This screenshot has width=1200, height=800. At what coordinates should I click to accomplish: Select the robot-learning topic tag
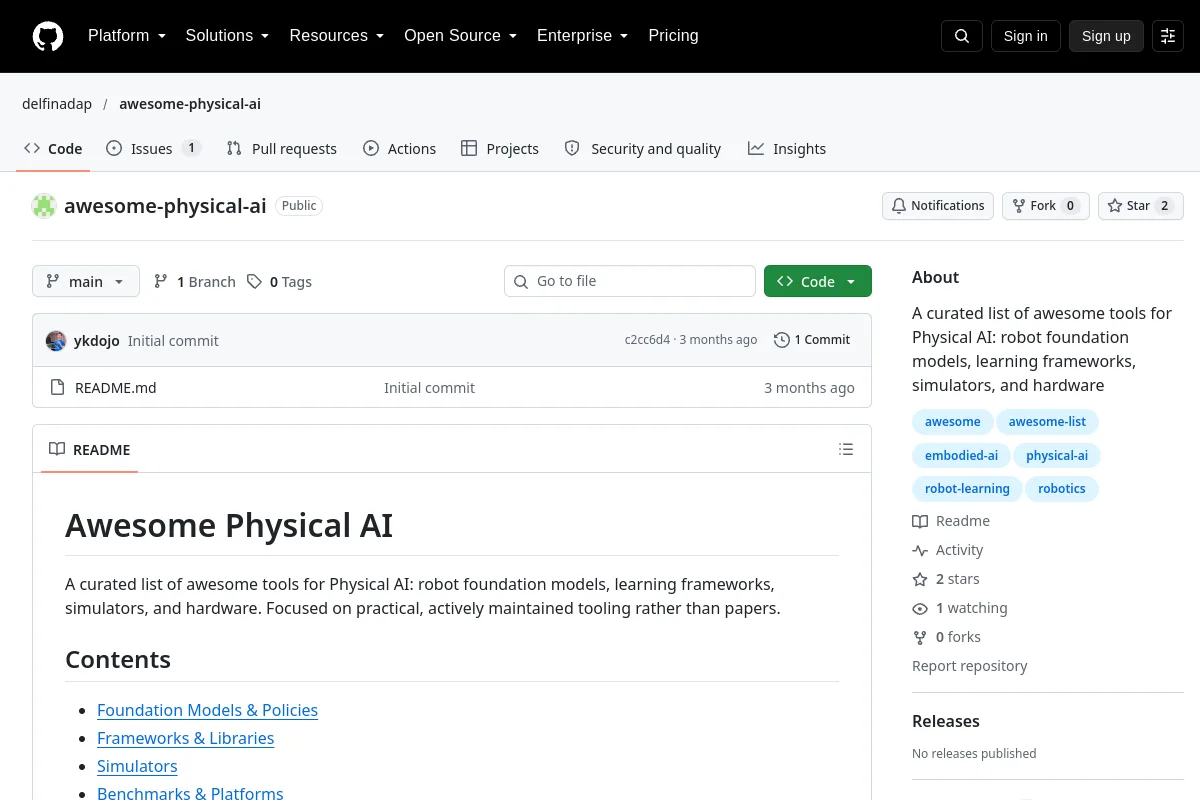(x=967, y=490)
